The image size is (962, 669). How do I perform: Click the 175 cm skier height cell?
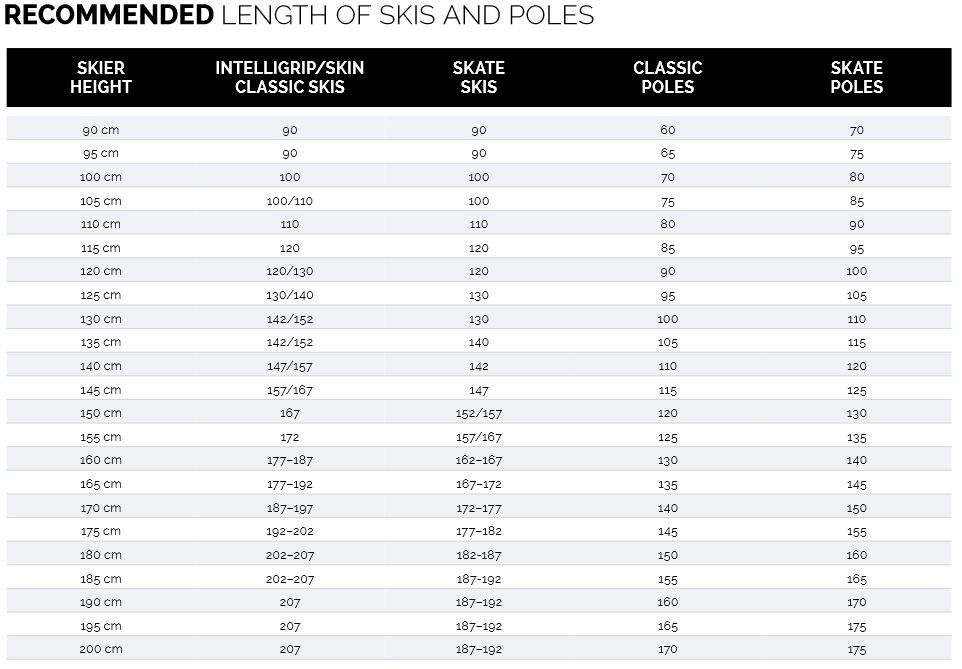click(x=100, y=531)
